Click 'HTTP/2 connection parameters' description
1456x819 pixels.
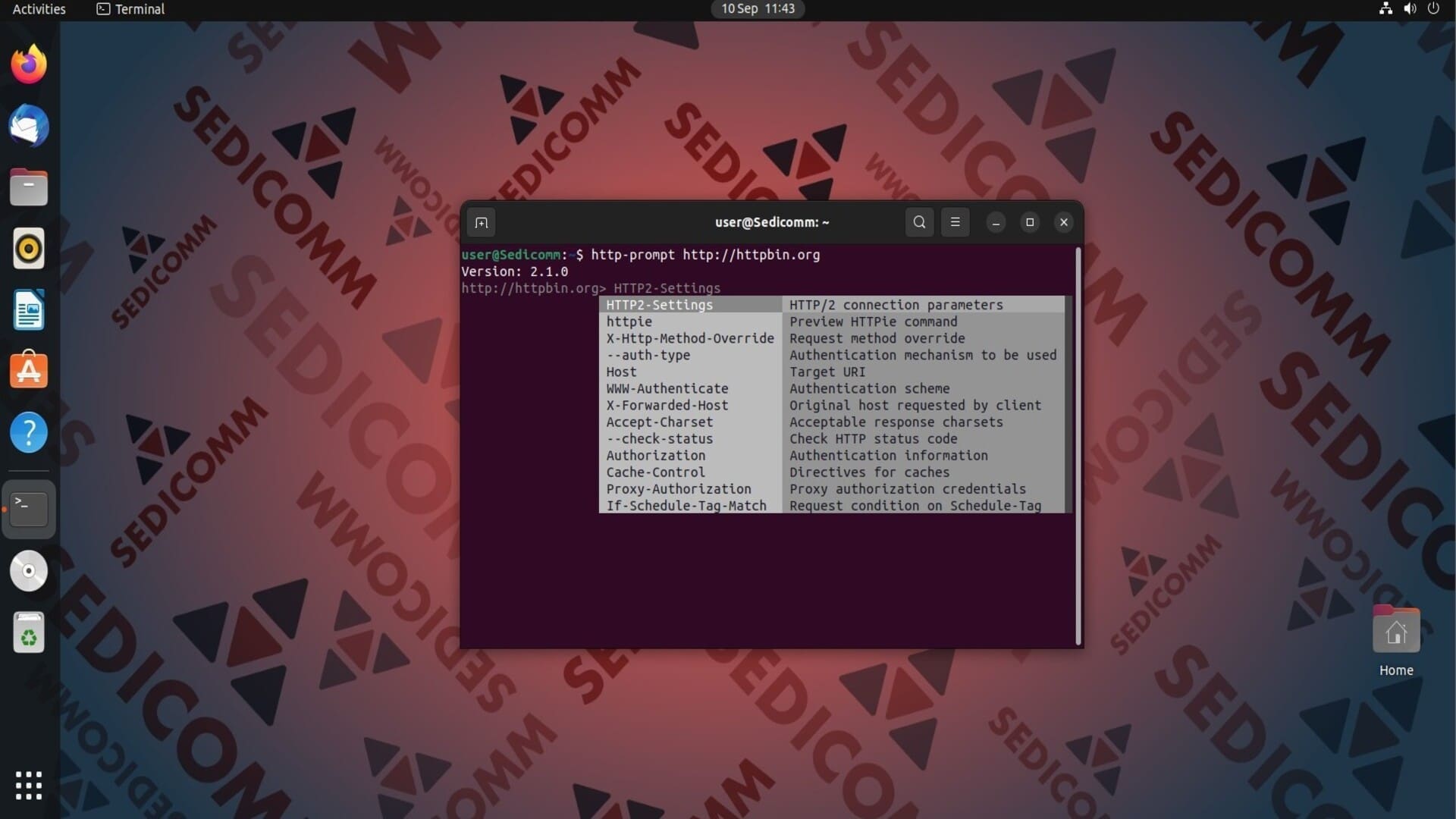pyautogui.click(x=896, y=305)
